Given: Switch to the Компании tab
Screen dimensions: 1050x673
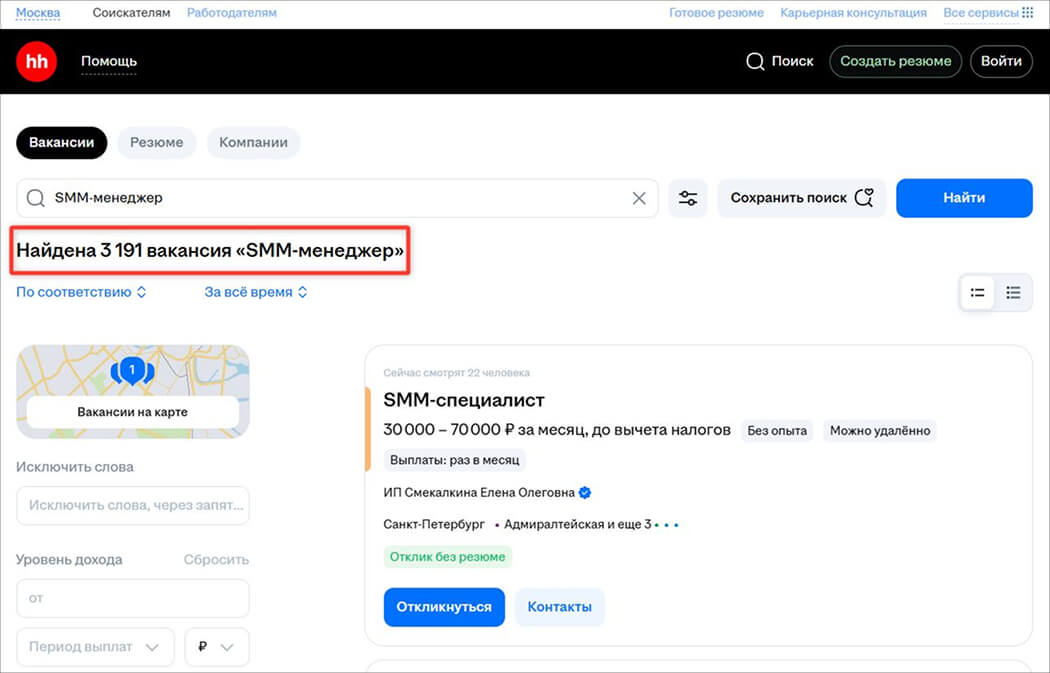Looking at the screenshot, I should tap(253, 142).
